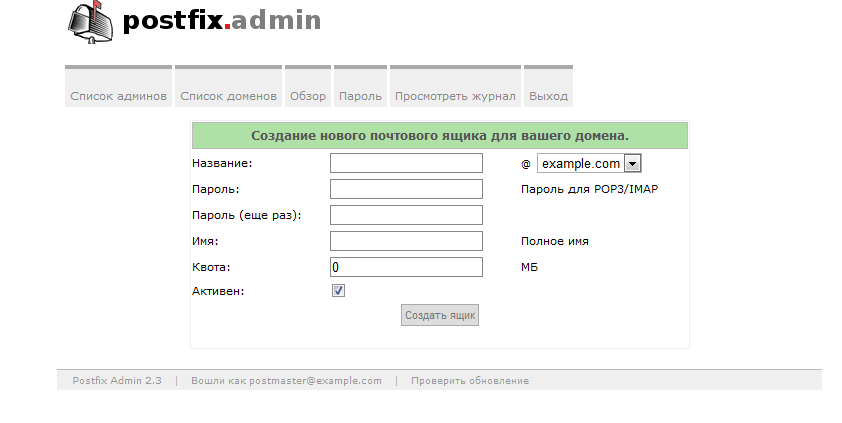Click the Пароль (еще раз): label
Image resolution: width=842 pixels, height=423 pixels.
click(247, 215)
